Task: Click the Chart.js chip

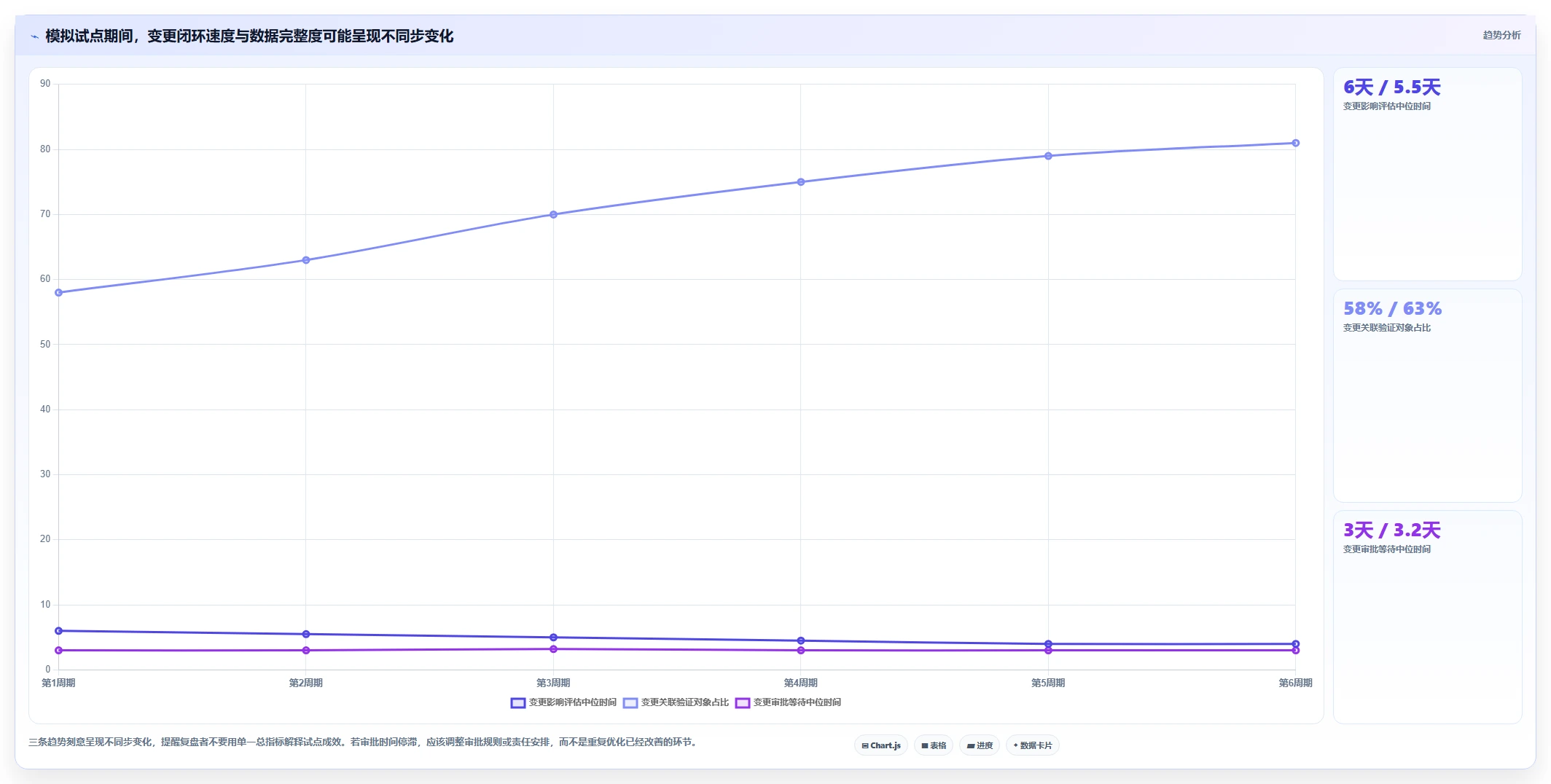Action: point(880,745)
